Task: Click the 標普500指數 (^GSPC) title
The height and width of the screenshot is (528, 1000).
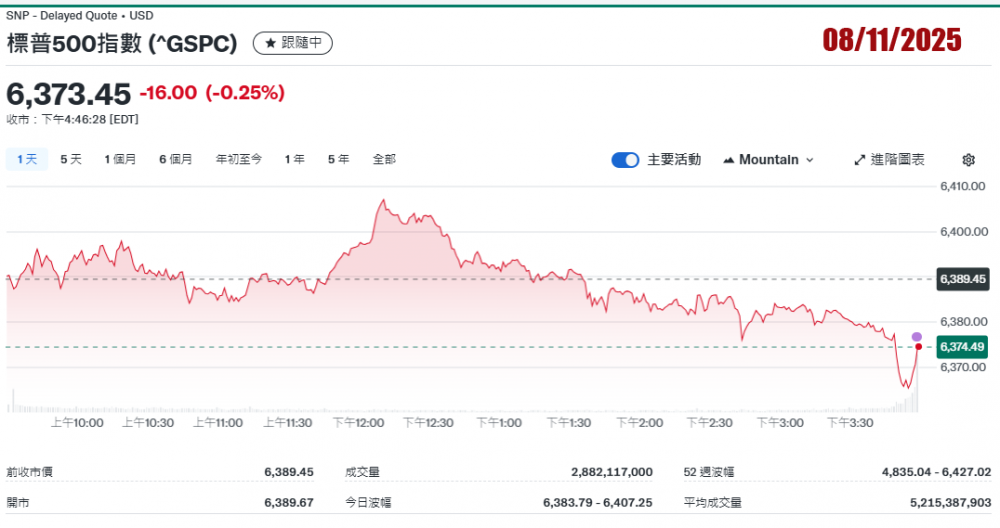Action: (122, 44)
